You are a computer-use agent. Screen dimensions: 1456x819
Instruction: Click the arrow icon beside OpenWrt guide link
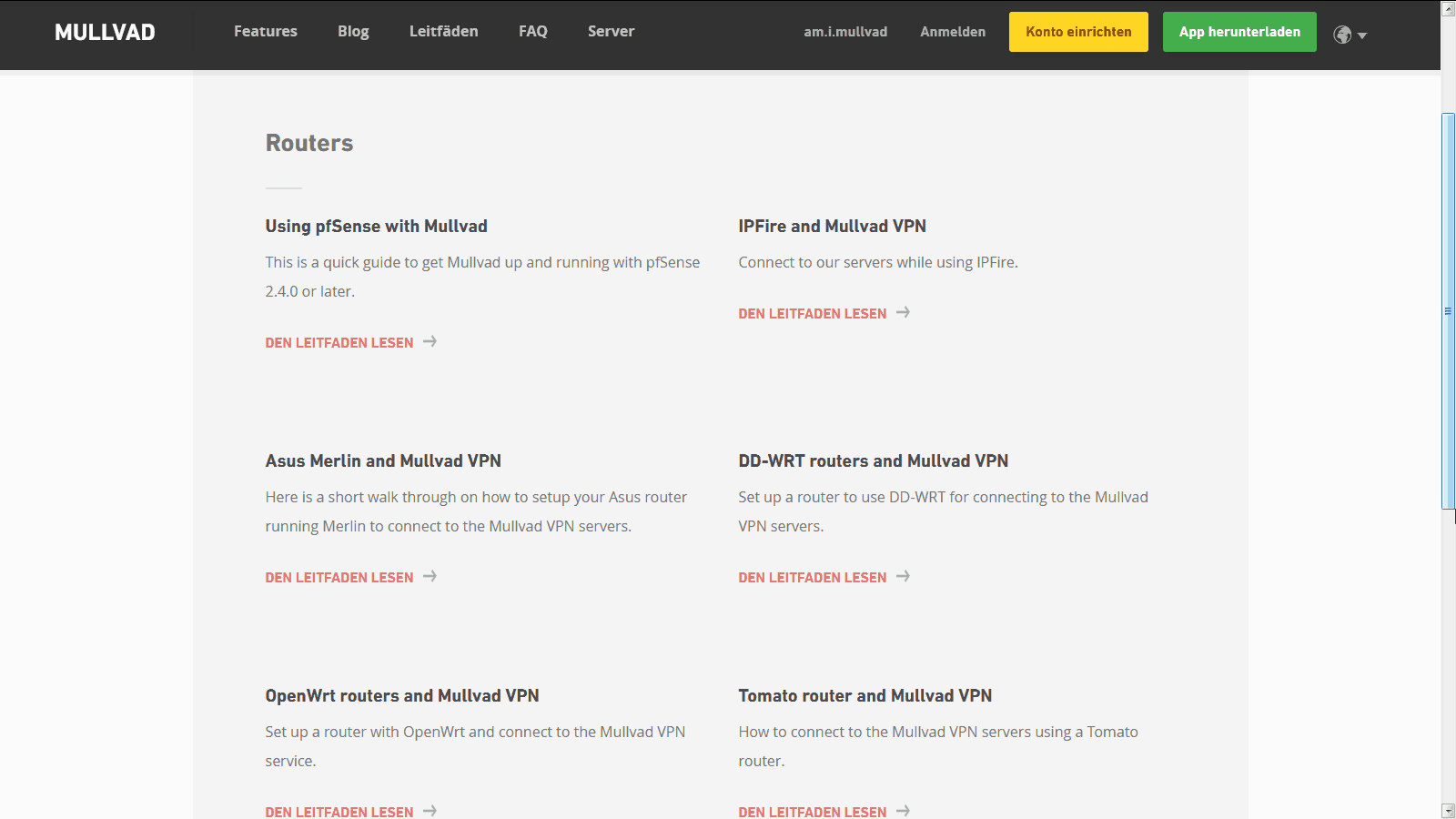430,811
